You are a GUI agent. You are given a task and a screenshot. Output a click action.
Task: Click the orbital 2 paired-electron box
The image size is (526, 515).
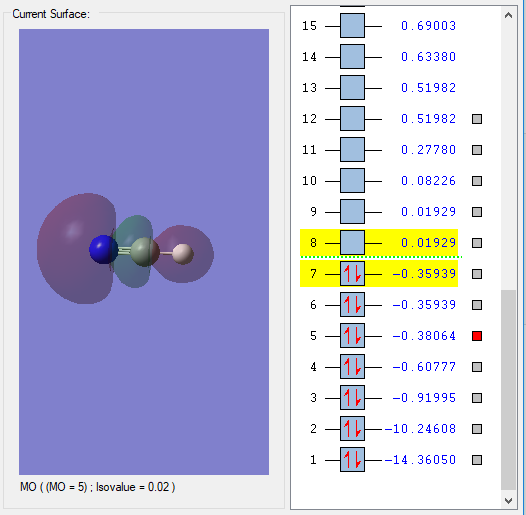pyautogui.click(x=352, y=429)
